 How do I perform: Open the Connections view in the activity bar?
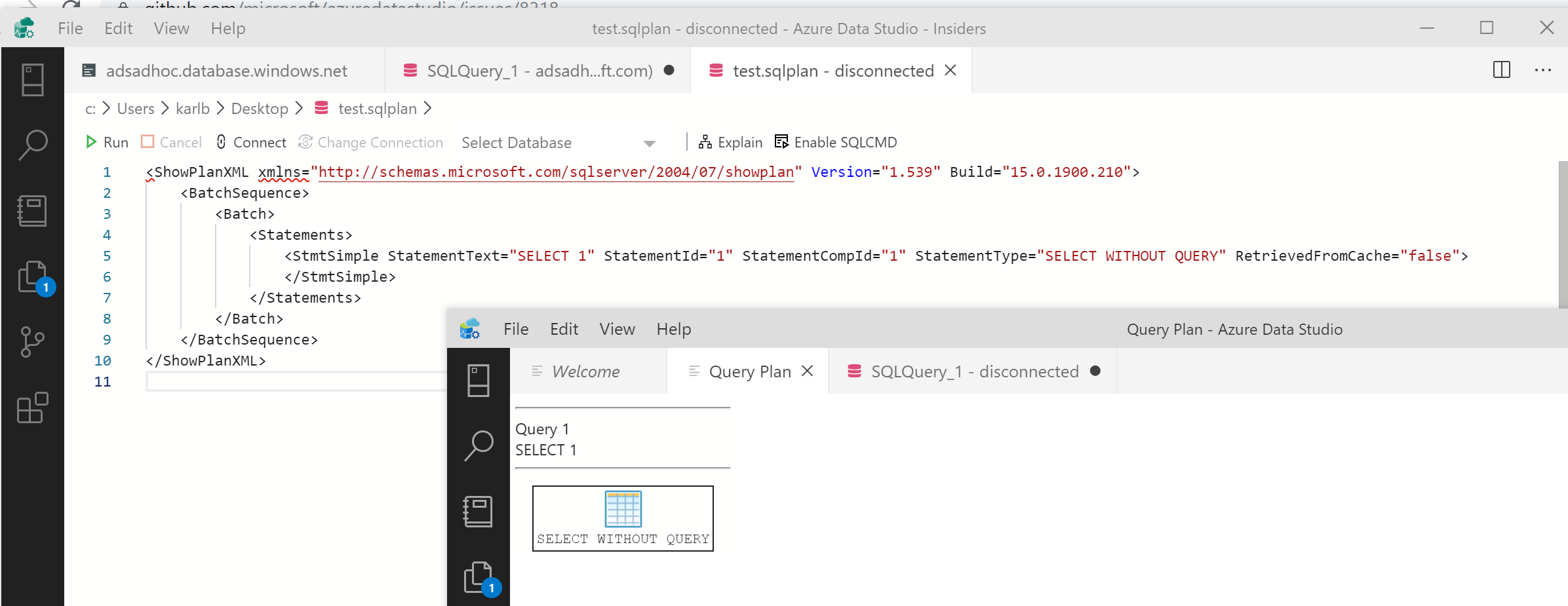32,79
